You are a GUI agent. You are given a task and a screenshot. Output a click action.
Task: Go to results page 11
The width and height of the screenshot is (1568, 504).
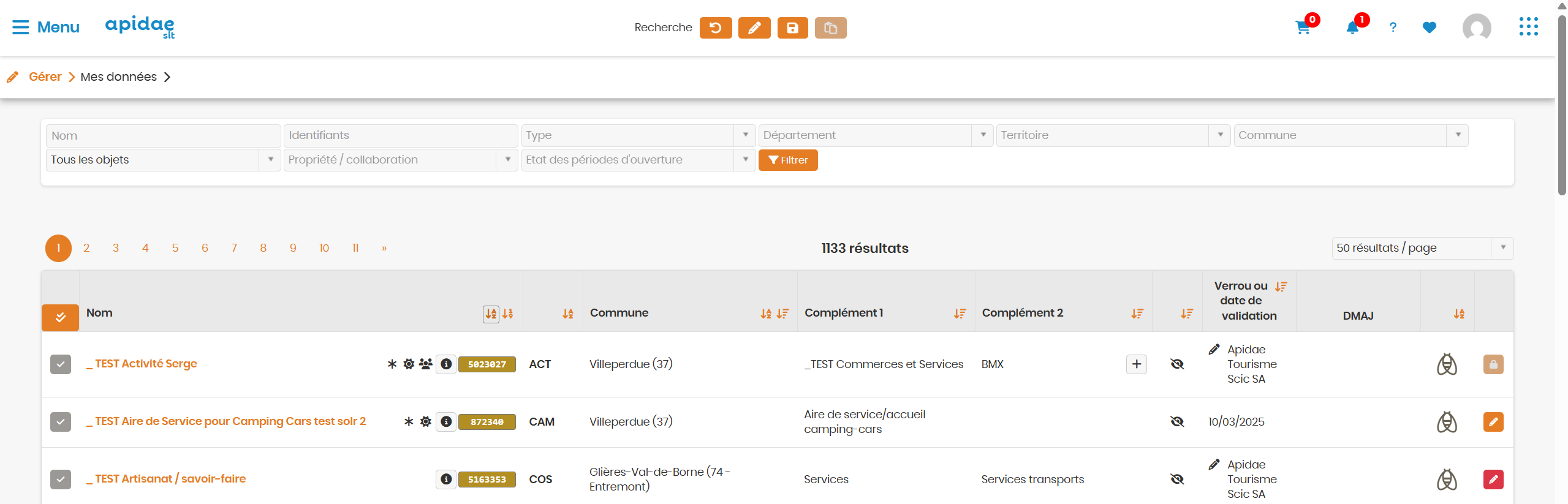(355, 248)
